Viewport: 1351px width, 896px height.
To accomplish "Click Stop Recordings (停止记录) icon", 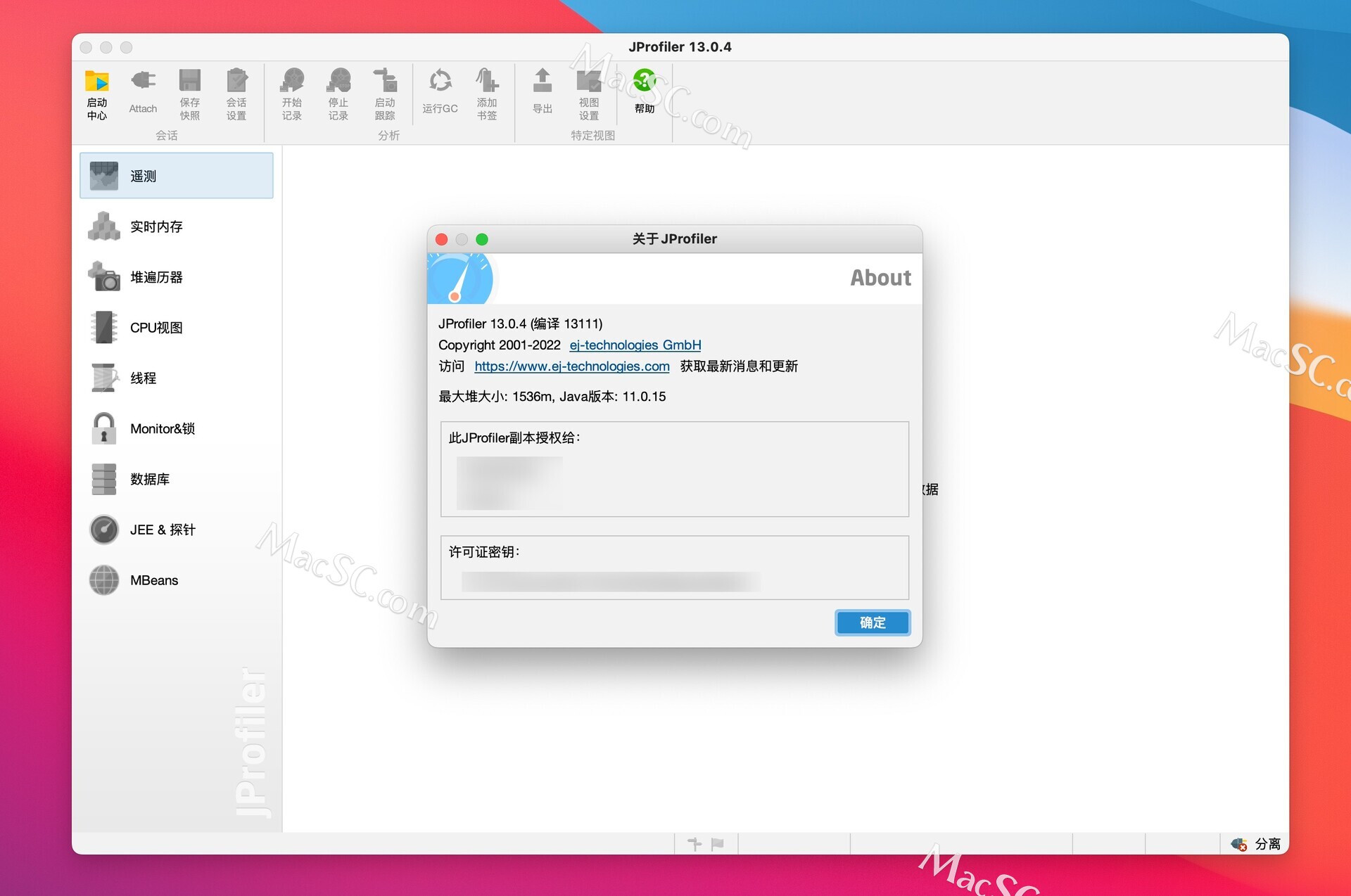I will tap(338, 94).
